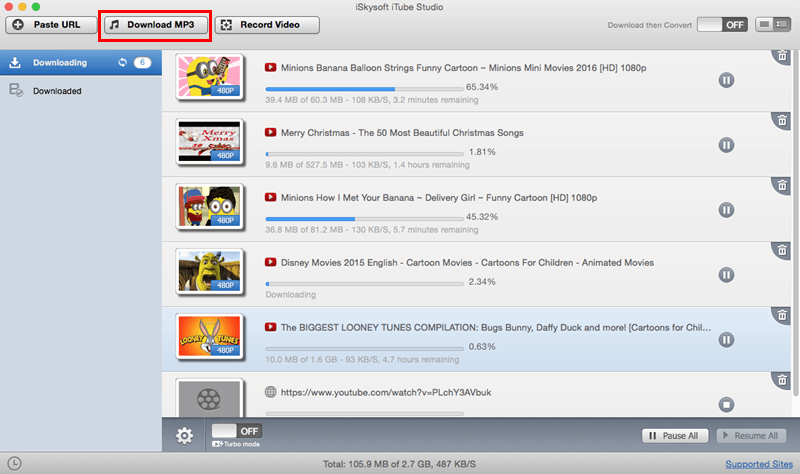Click the Total: 105.9 MB of 2.7 GB status

[x=399, y=464]
